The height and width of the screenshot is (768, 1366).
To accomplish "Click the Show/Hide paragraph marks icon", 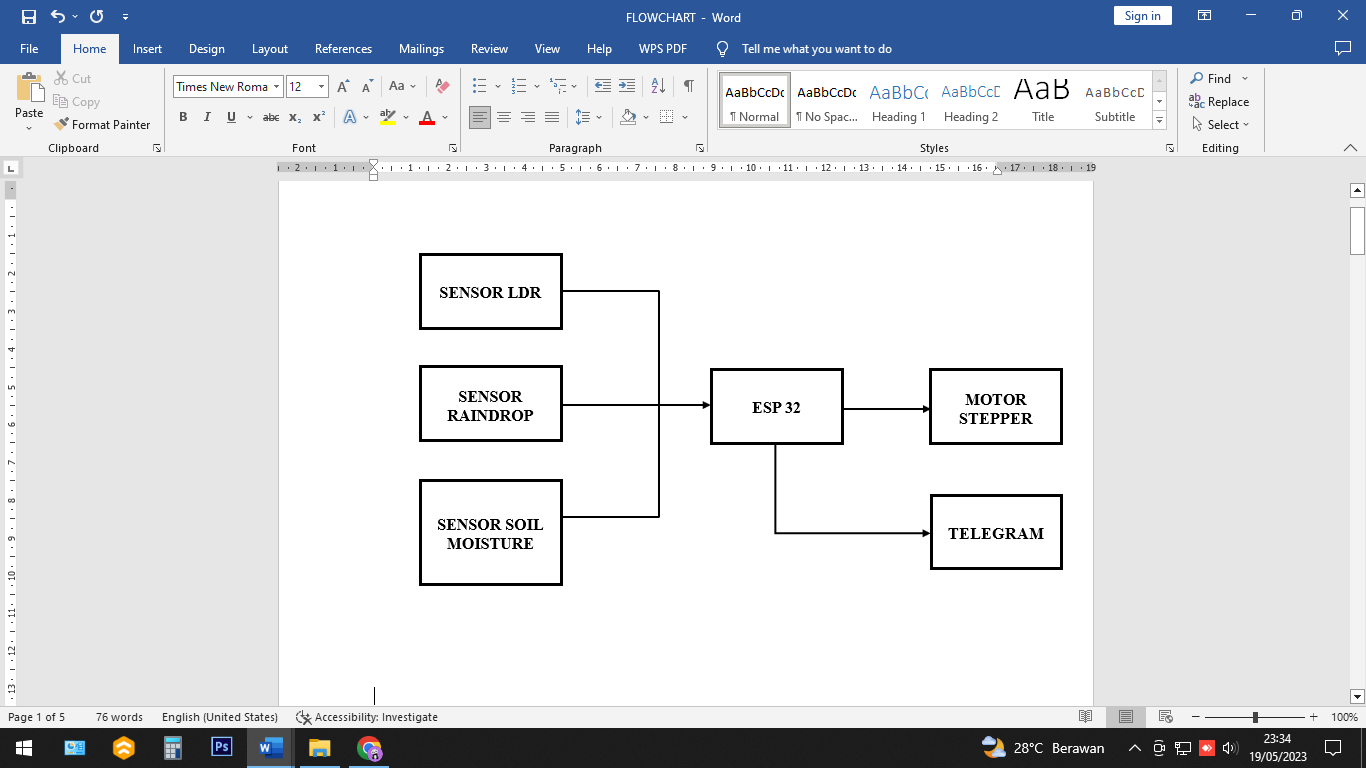I will (688, 86).
